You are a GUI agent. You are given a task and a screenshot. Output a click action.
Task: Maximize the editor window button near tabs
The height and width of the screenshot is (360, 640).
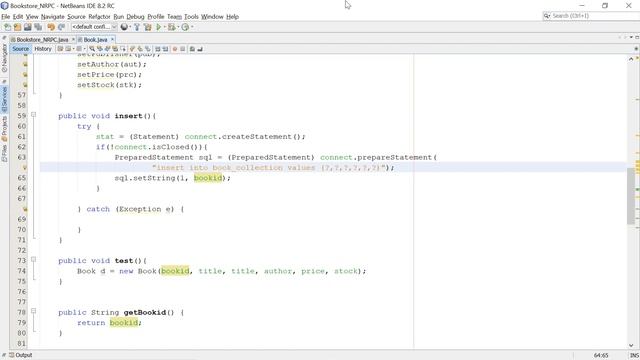(637, 37)
